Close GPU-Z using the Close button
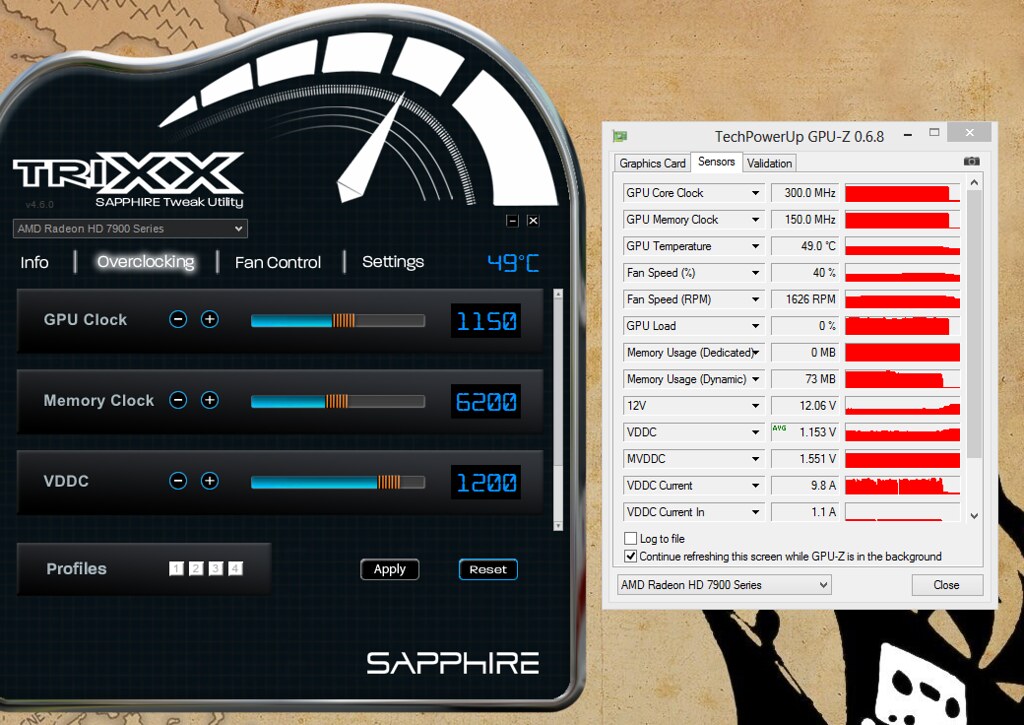The width and height of the screenshot is (1024, 725). click(x=947, y=585)
